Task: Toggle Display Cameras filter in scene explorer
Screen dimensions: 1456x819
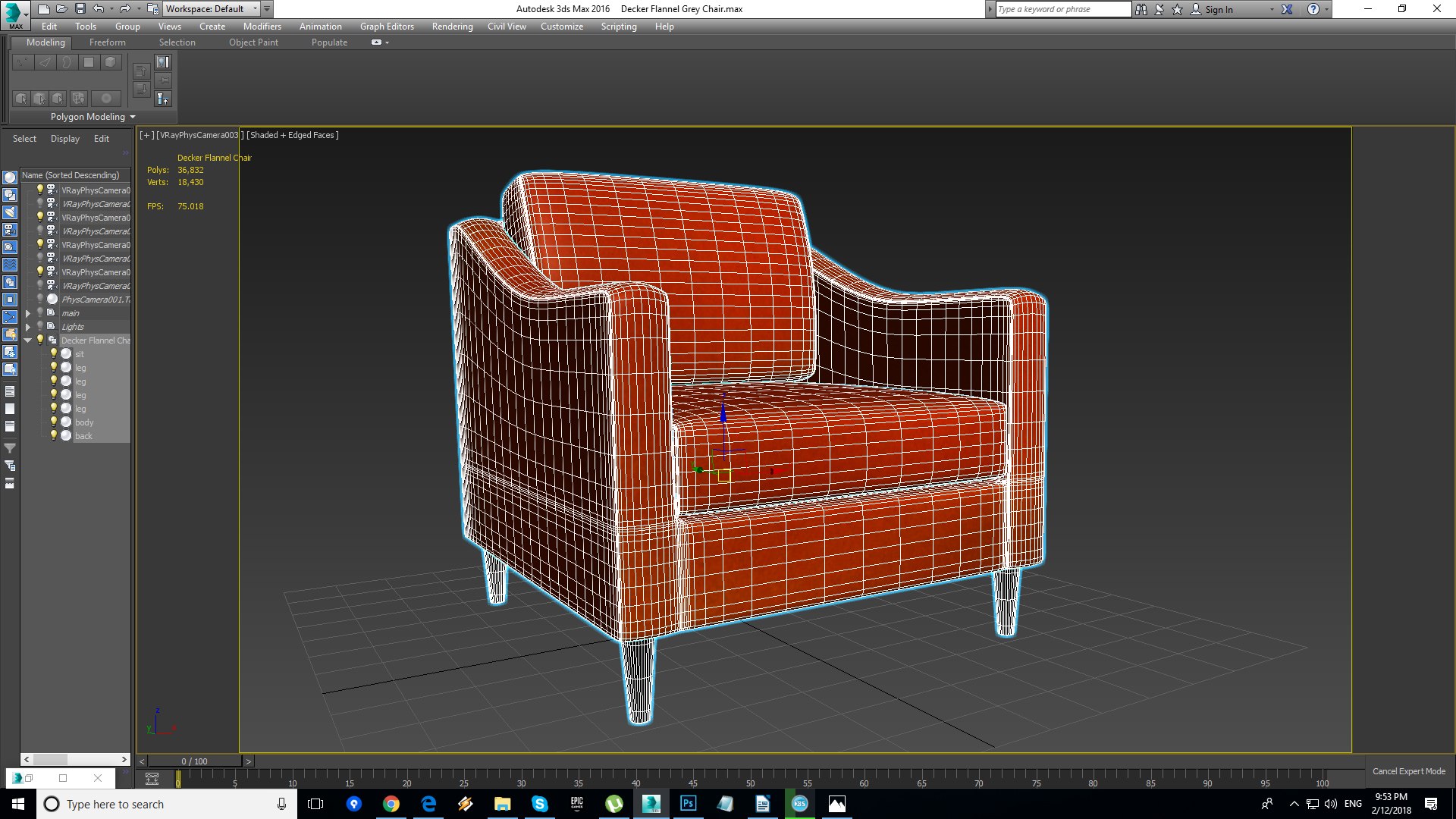Action: point(10,230)
